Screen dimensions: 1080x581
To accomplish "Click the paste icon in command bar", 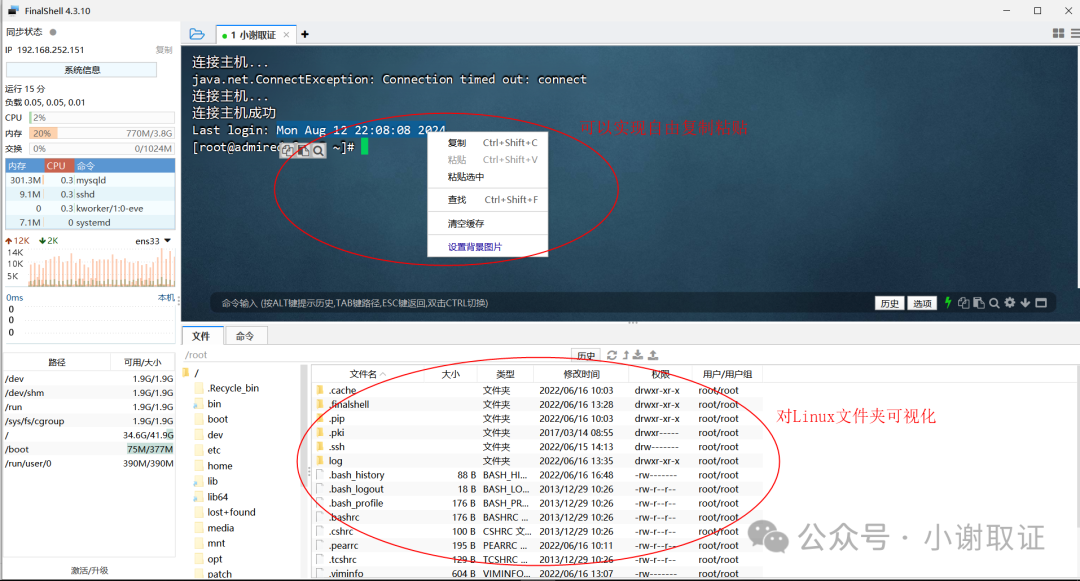I will (x=979, y=303).
